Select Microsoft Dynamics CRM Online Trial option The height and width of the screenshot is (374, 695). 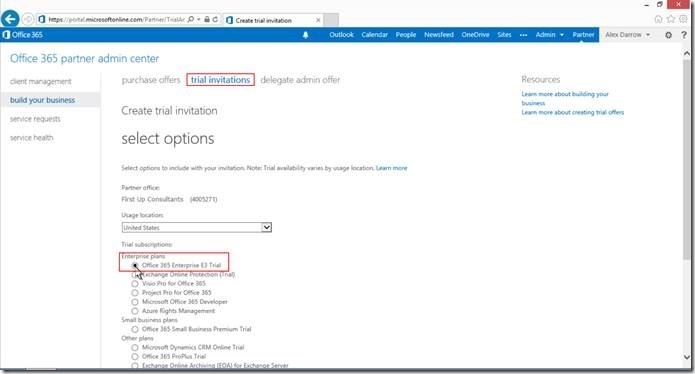click(135, 347)
